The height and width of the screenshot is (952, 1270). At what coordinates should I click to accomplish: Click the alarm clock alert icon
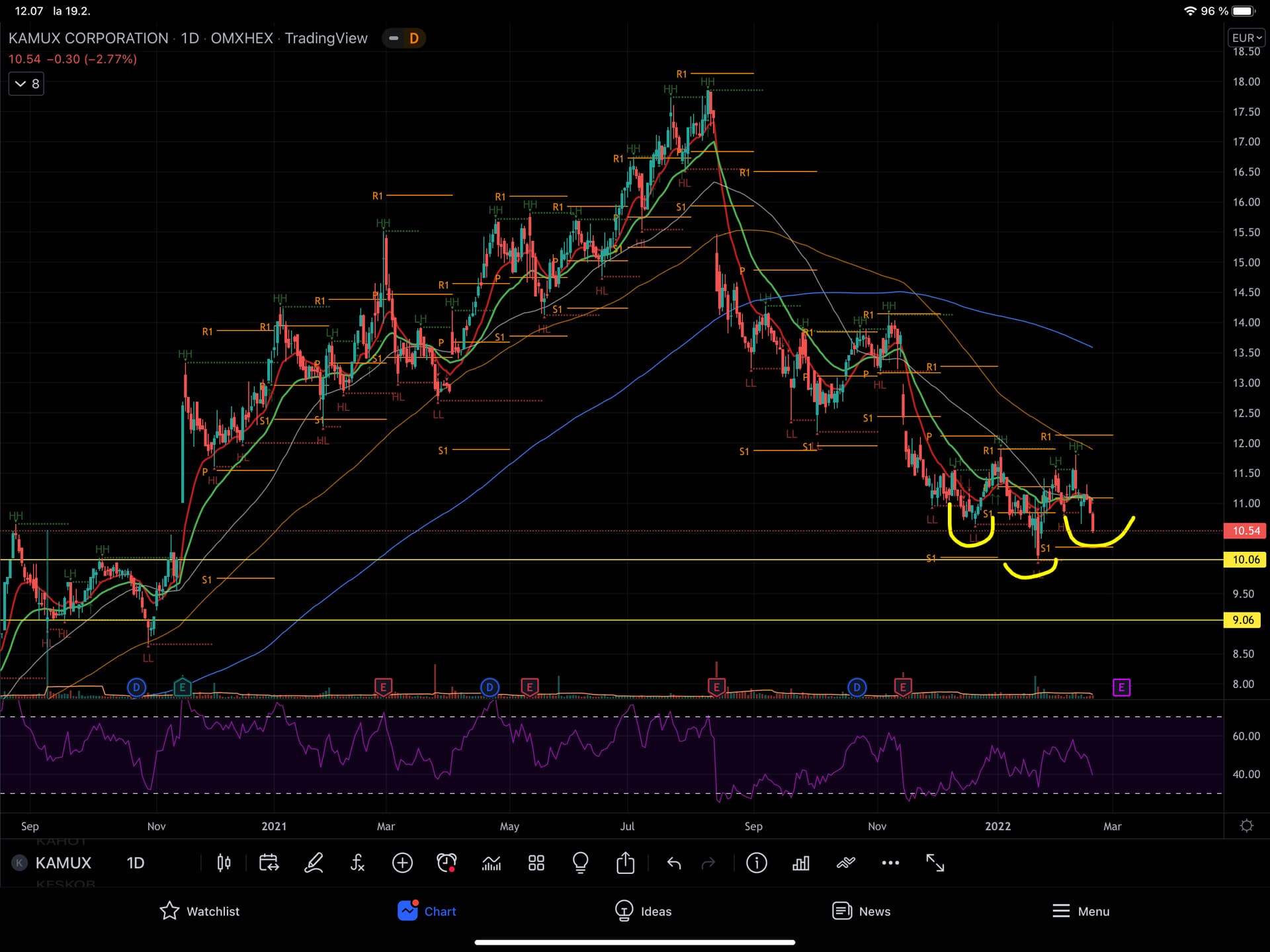(x=446, y=863)
